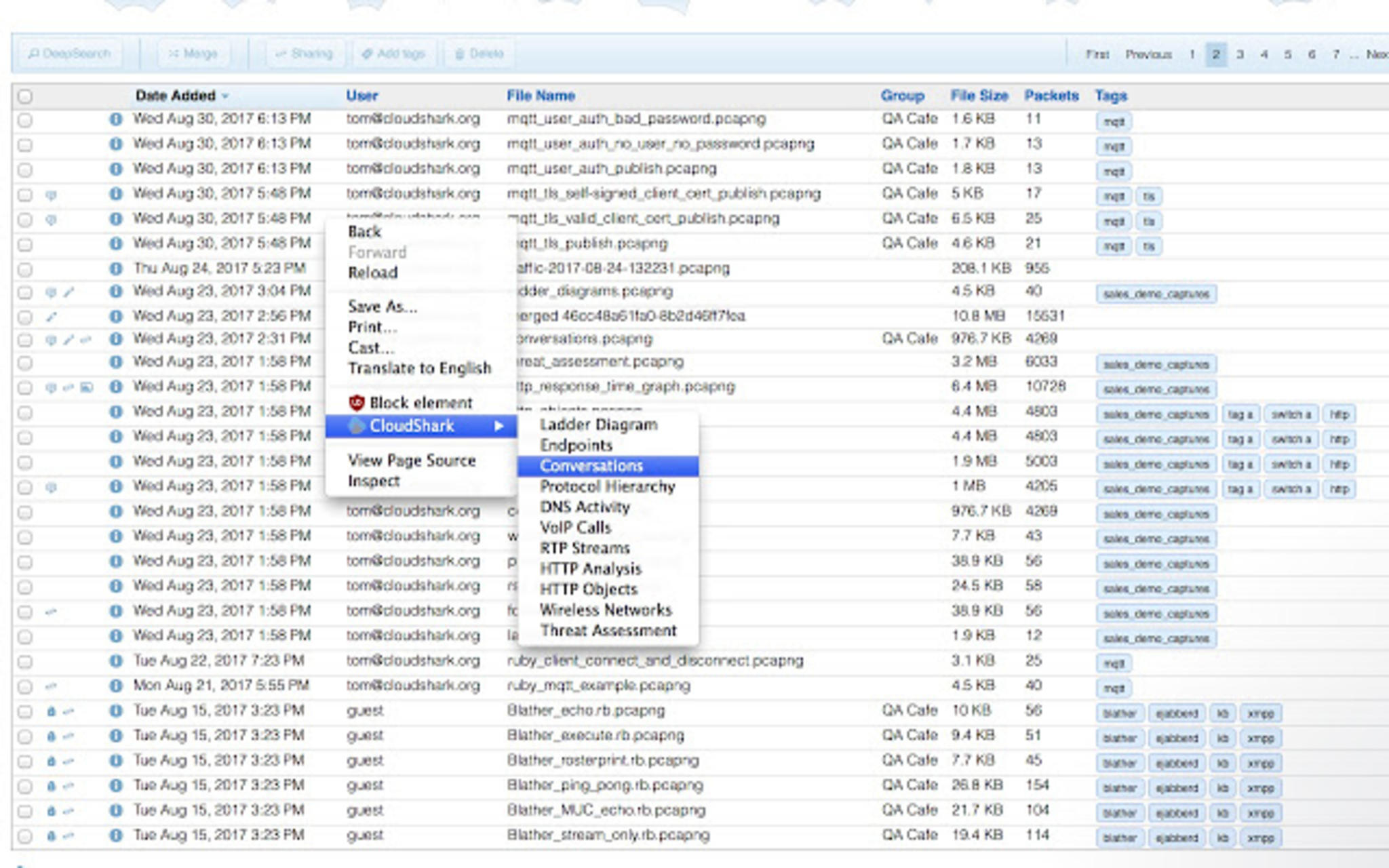The width and height of the screenshot is (1389, 868).
Task: Click lock icon on Blather_echo.rb.pcapng row
Action: 51,711
